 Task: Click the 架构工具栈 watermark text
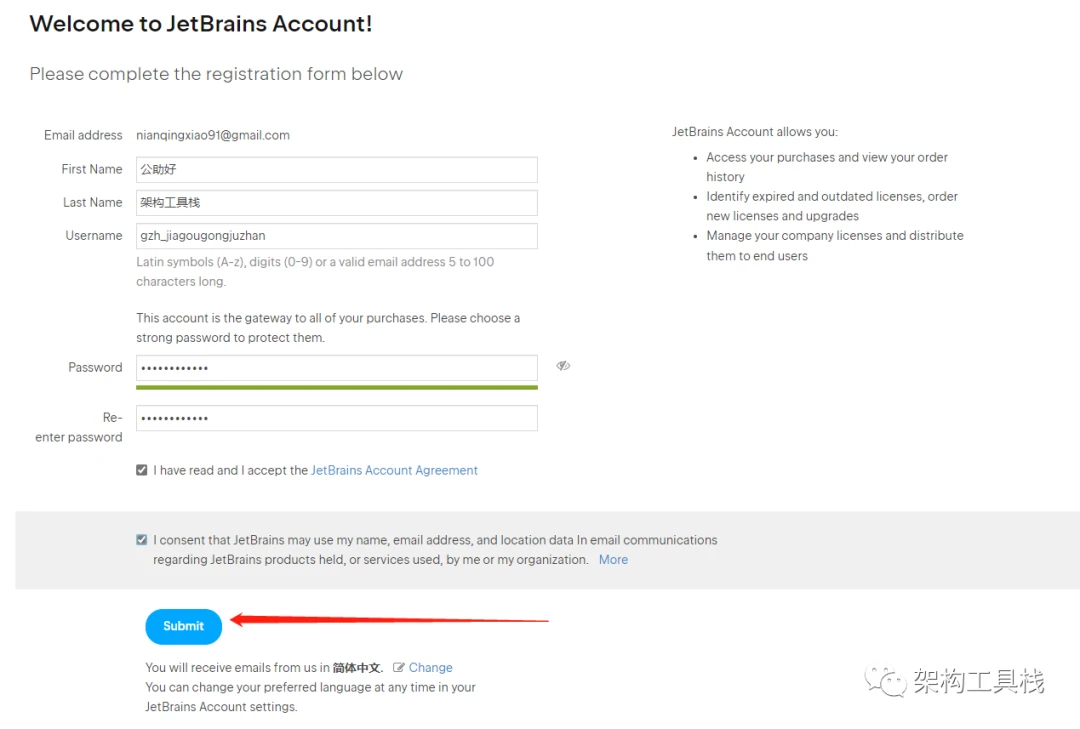pos(979,681)
